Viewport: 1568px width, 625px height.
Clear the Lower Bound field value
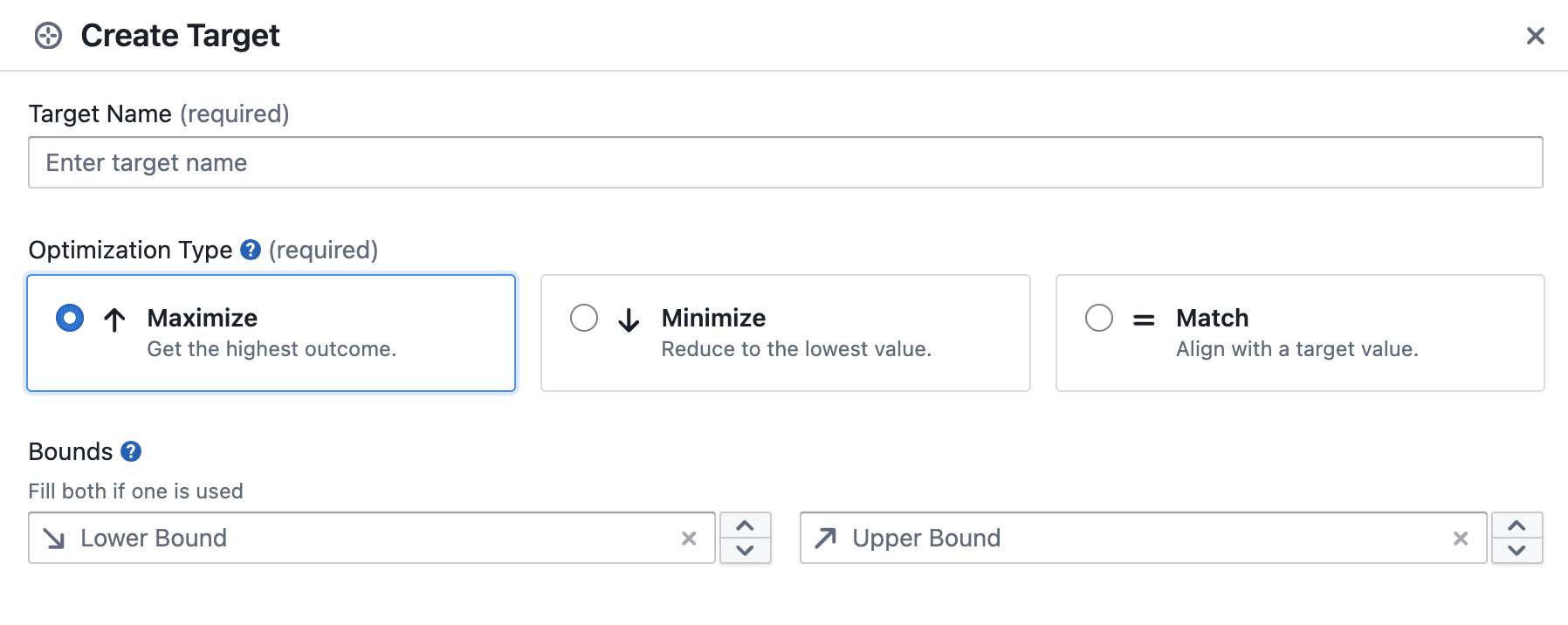(x=689, y=539)
